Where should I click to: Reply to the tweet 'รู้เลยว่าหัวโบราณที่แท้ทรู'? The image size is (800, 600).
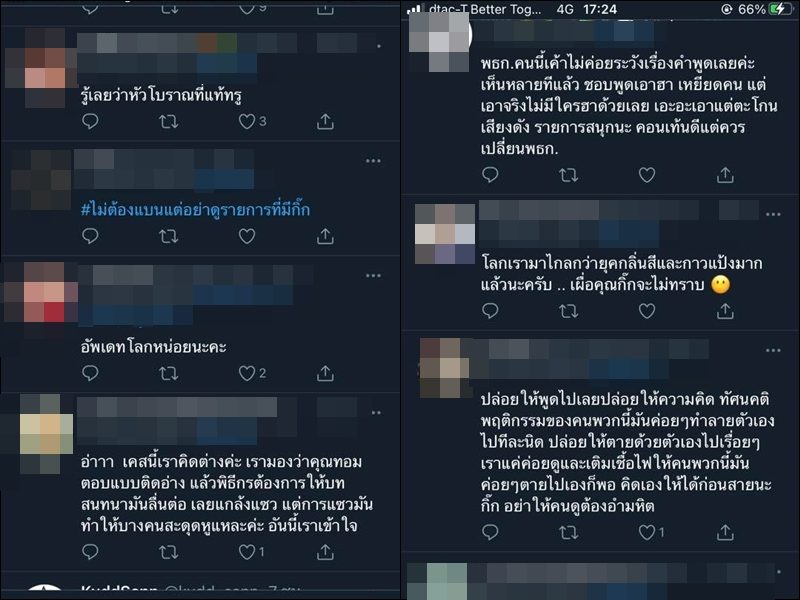90,121
